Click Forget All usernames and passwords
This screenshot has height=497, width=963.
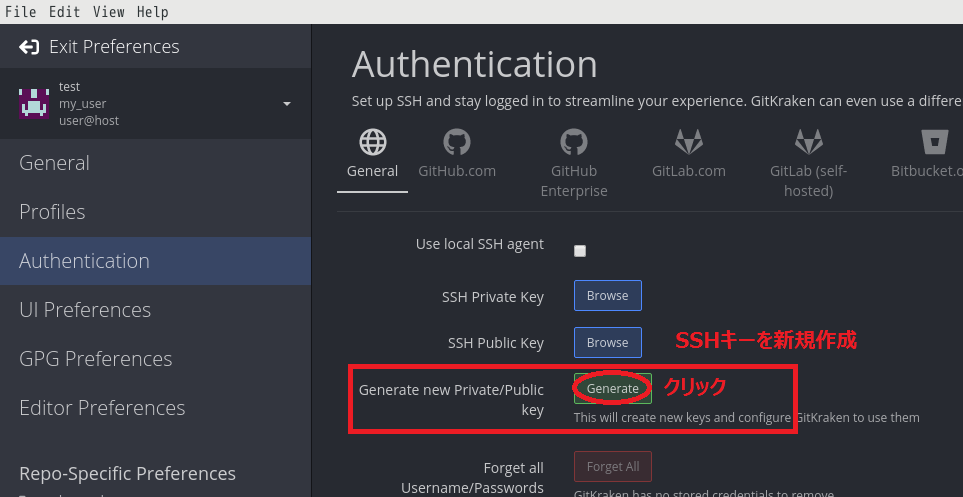point(612,467)
